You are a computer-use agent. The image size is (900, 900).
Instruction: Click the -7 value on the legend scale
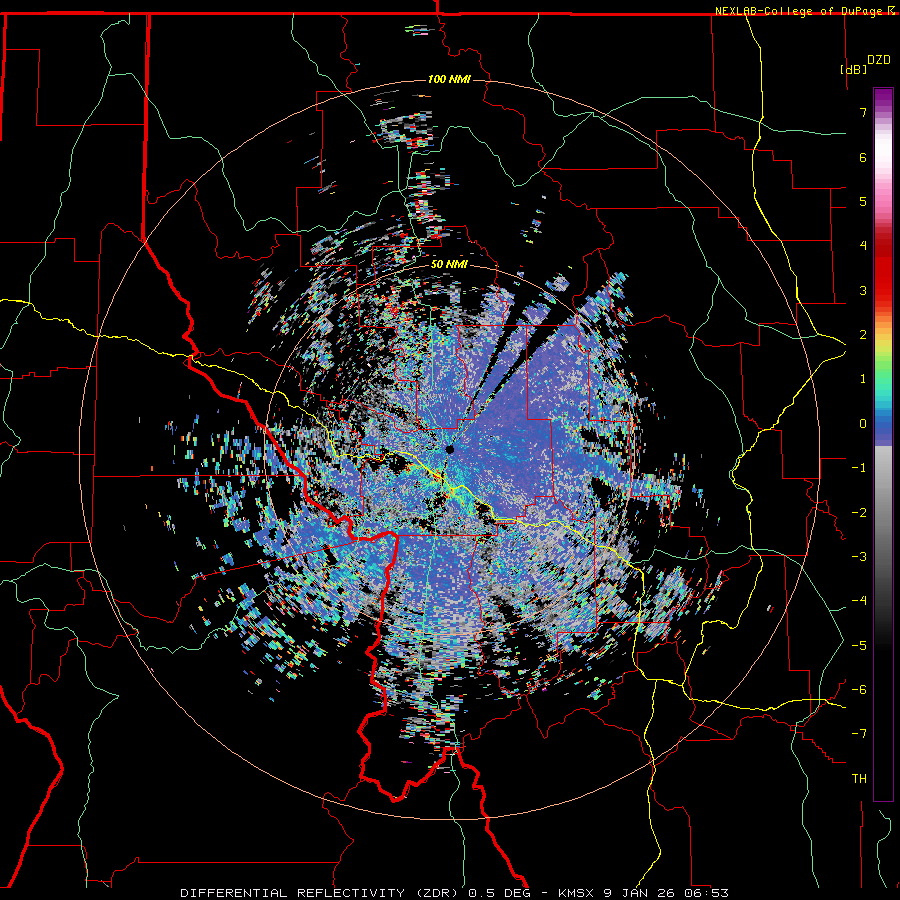click(859, 734)
